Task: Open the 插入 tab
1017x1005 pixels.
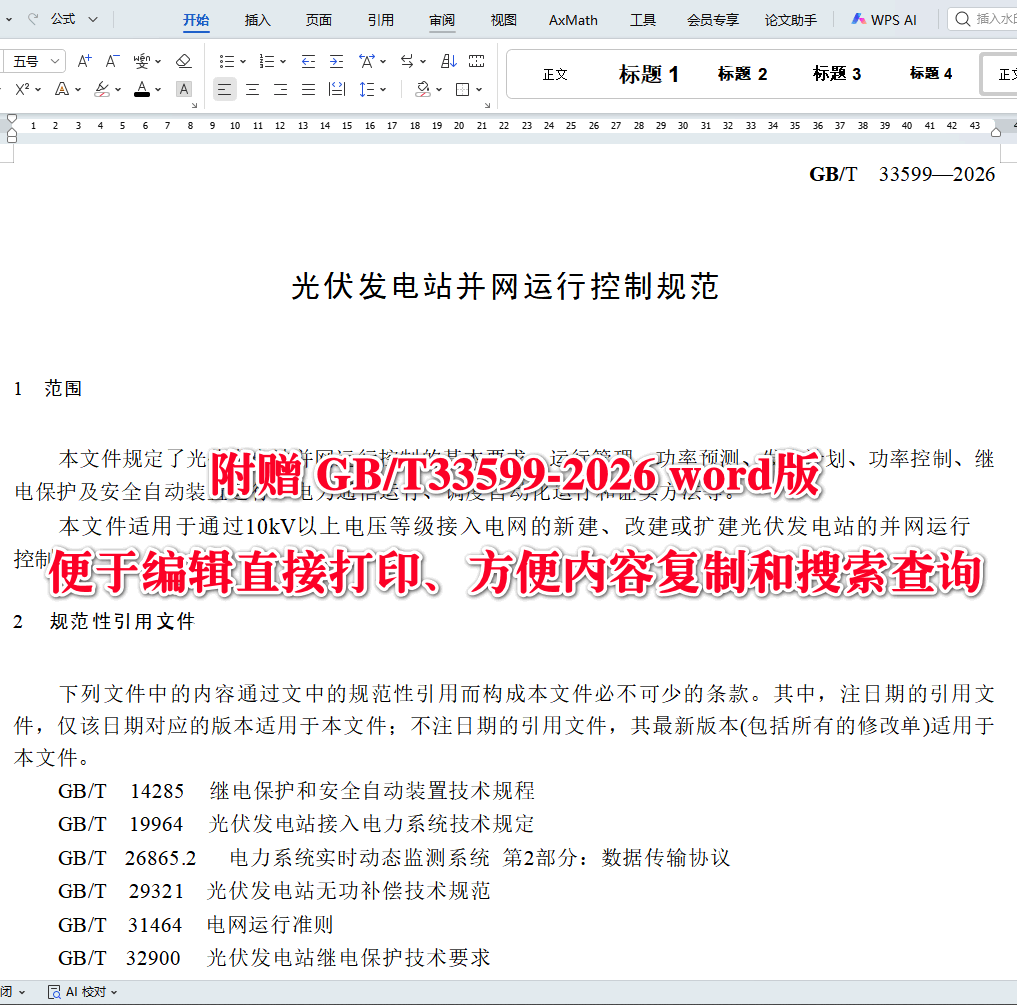Action: click(257, 20)
